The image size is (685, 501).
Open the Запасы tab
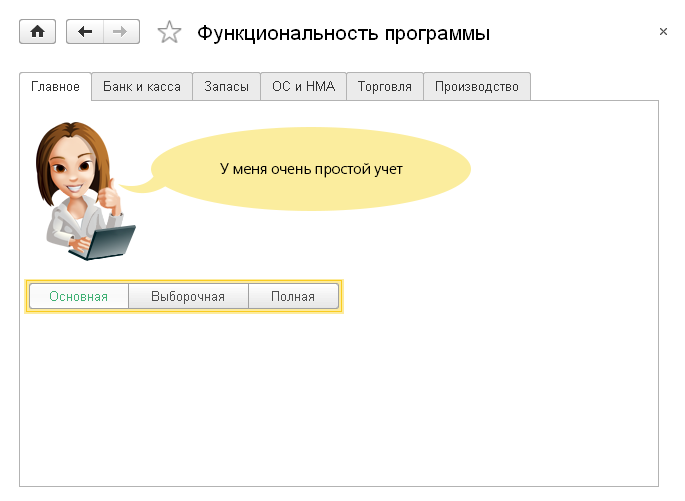[x=226, y=87]
